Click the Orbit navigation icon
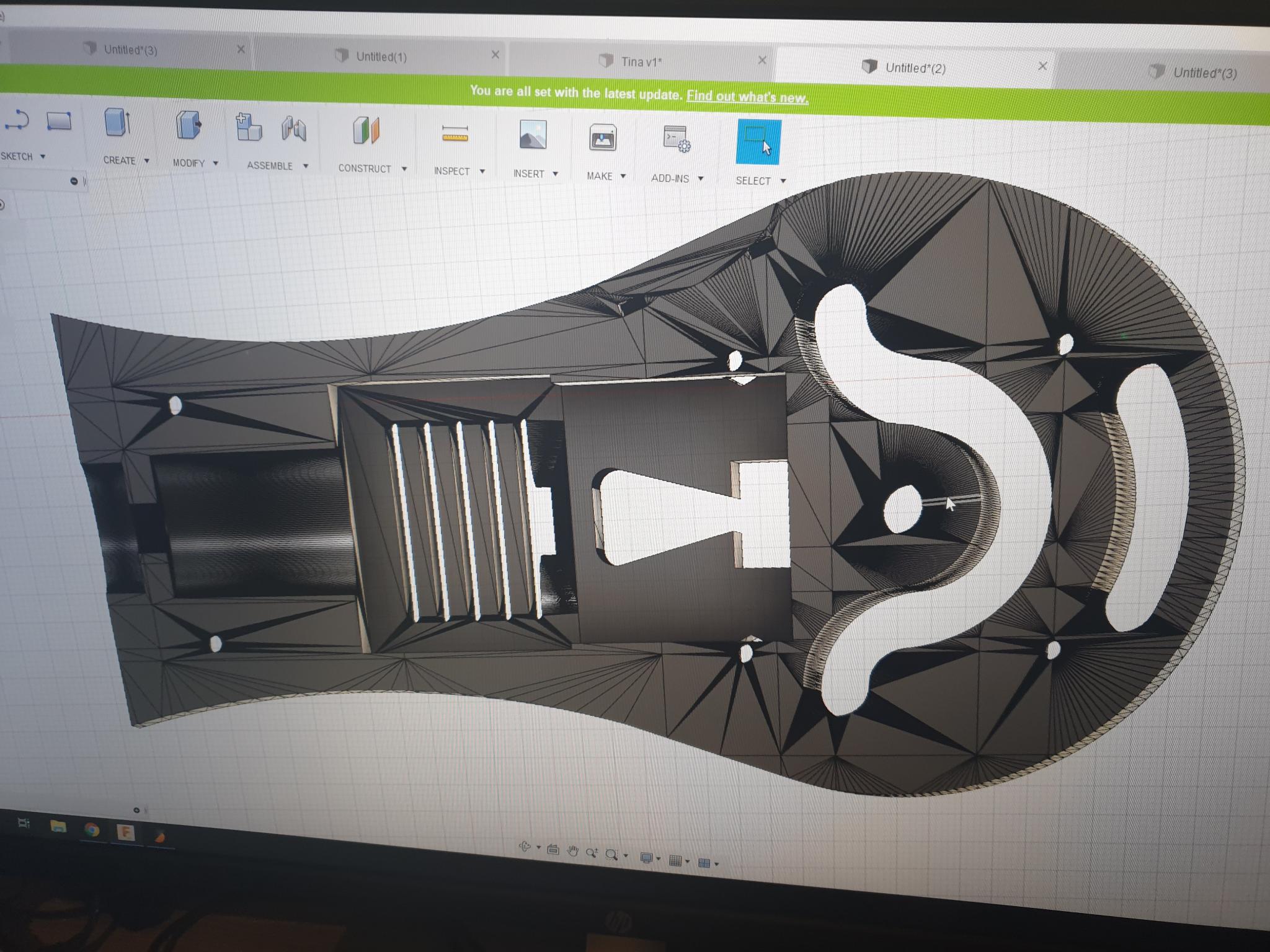Viewport: 1270px width, 952px height. pyautogui.click(x=525, y=847)
